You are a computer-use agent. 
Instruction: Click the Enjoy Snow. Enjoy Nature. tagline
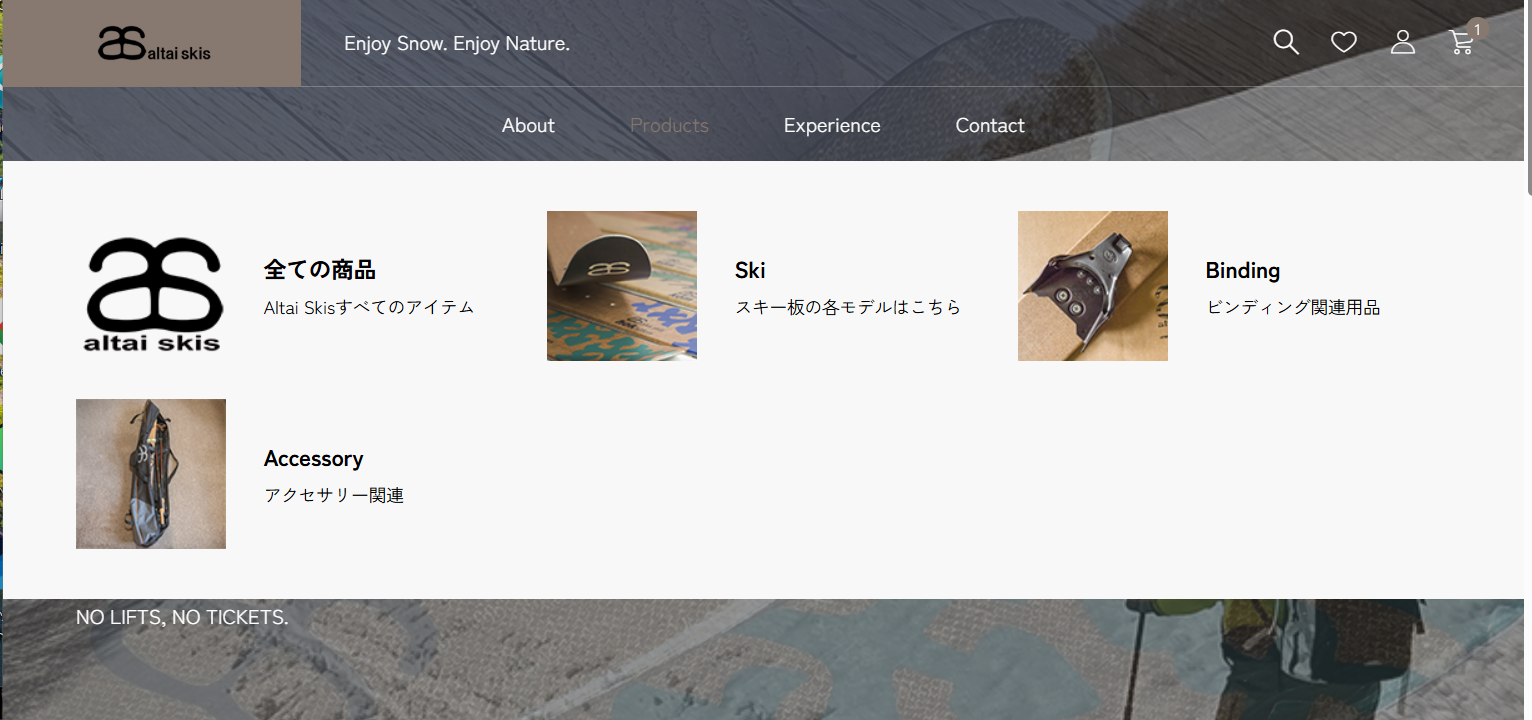coord(457,44)
